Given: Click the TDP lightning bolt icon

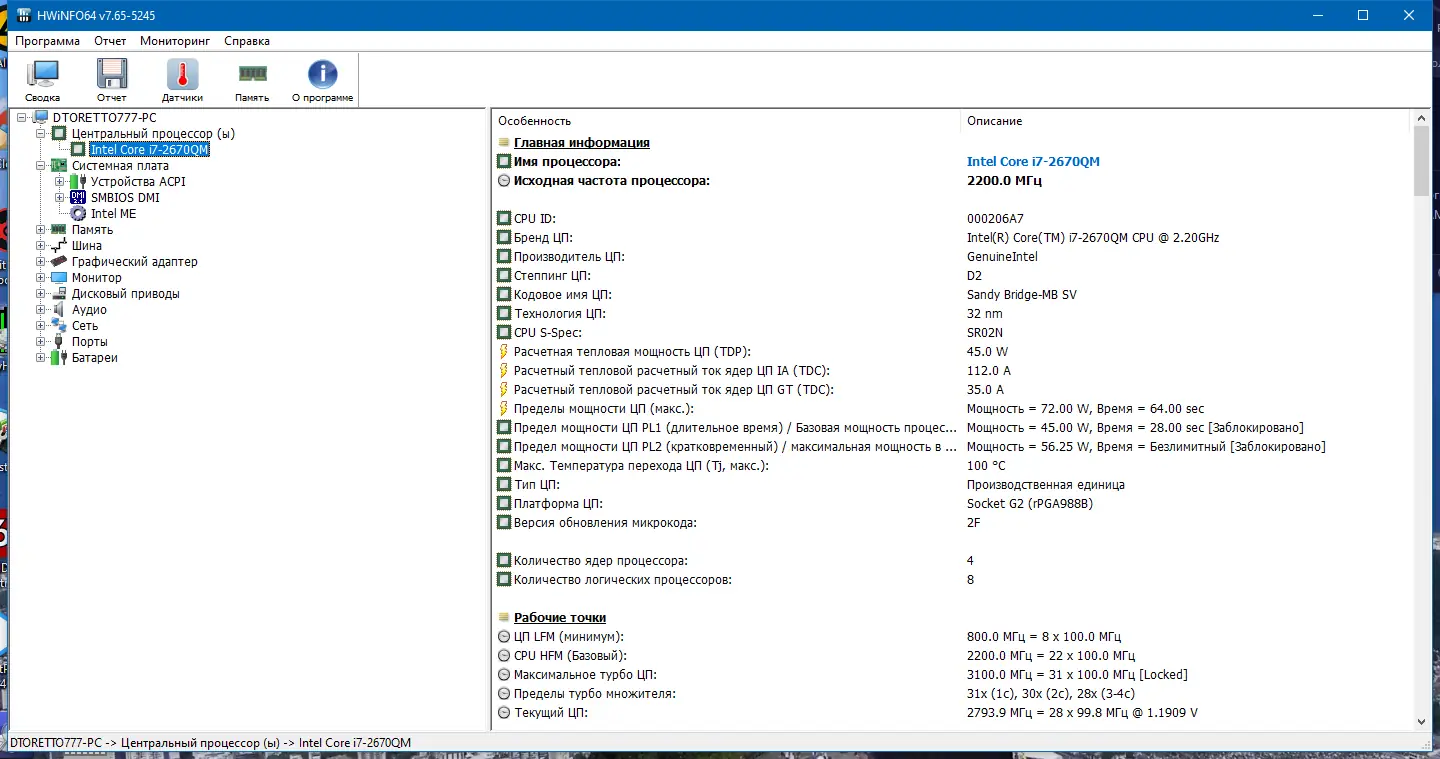Looking at the screenshot, I should [x=504, y=352].
